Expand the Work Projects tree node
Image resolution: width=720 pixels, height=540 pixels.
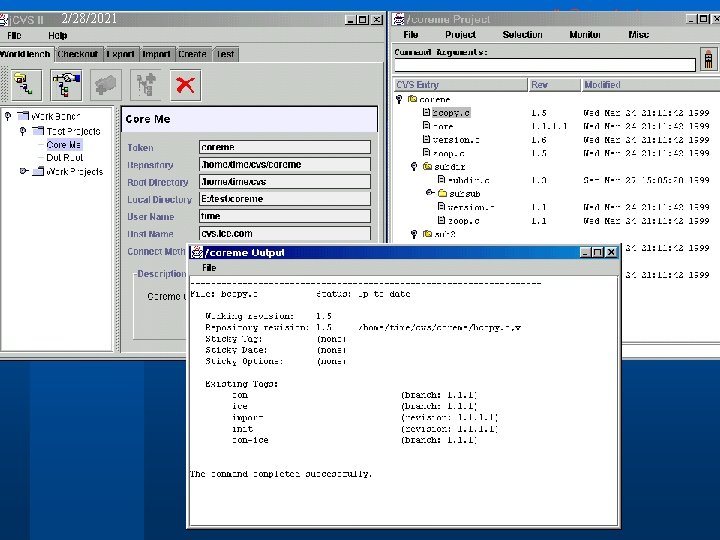pos(23,171)
